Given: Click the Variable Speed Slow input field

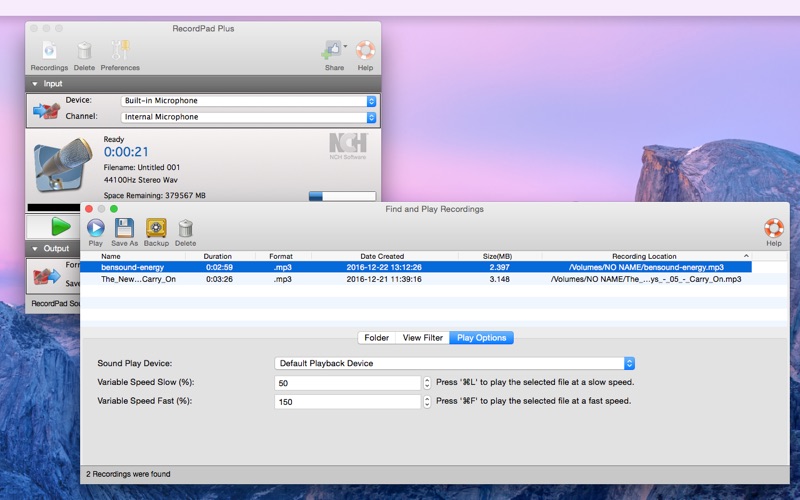Looking at the screenshot, I should coord(347,383).
